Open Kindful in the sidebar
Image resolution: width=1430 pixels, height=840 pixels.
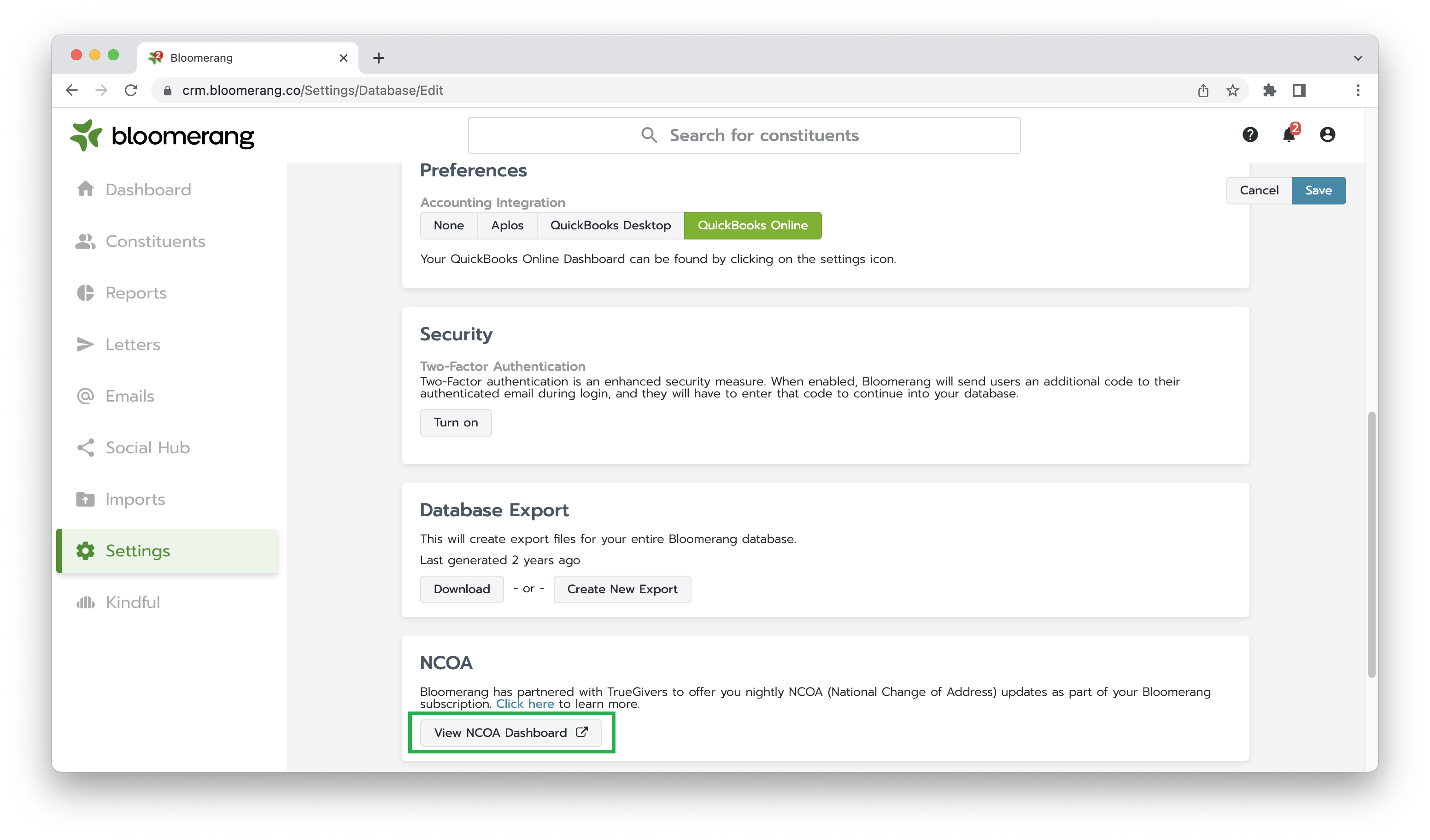[x=133, y=602]
